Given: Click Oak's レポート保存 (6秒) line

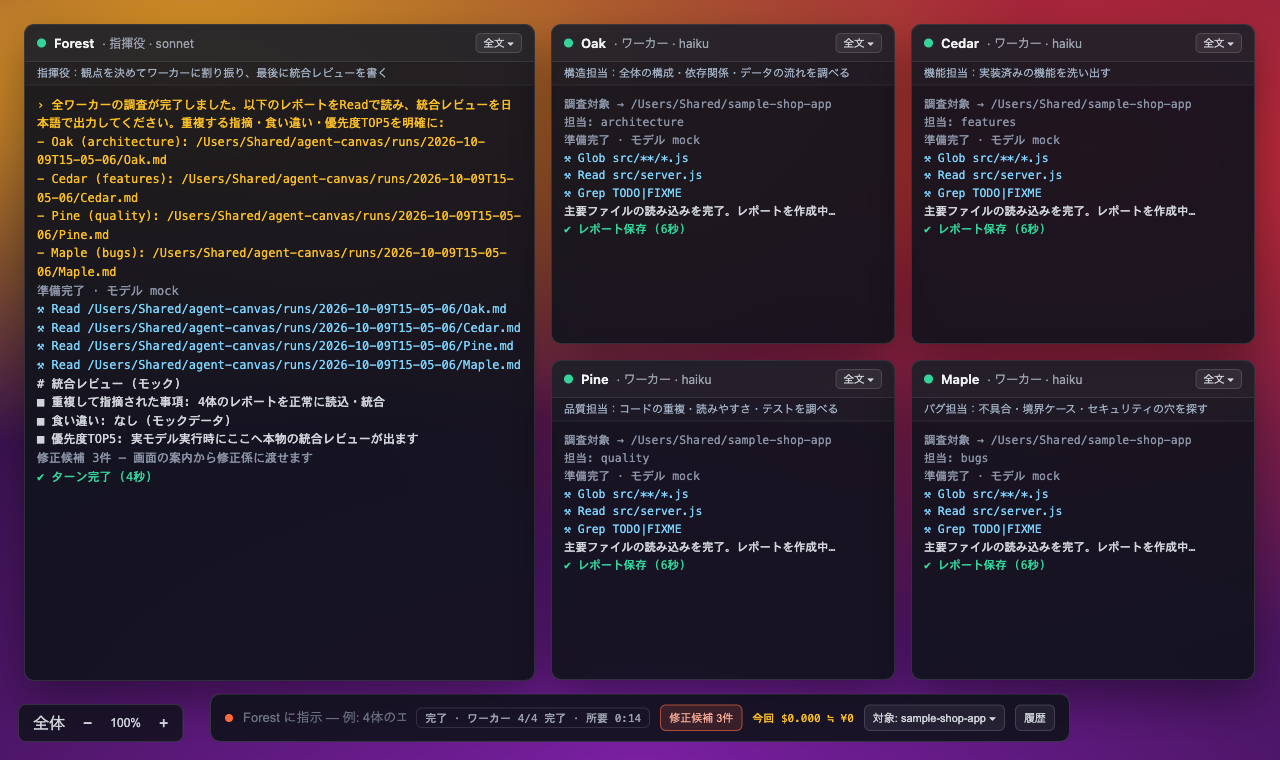Looking at the screenshot, I should tap(625, 229).
